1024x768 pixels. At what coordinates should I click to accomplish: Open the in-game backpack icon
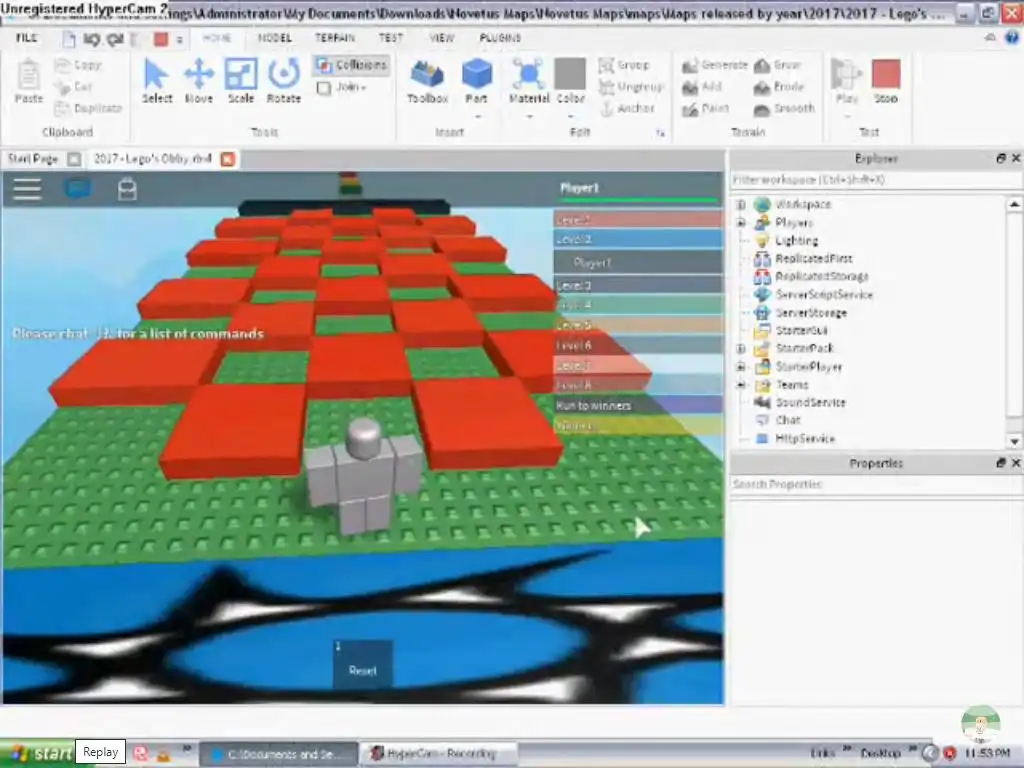(127, 189)
